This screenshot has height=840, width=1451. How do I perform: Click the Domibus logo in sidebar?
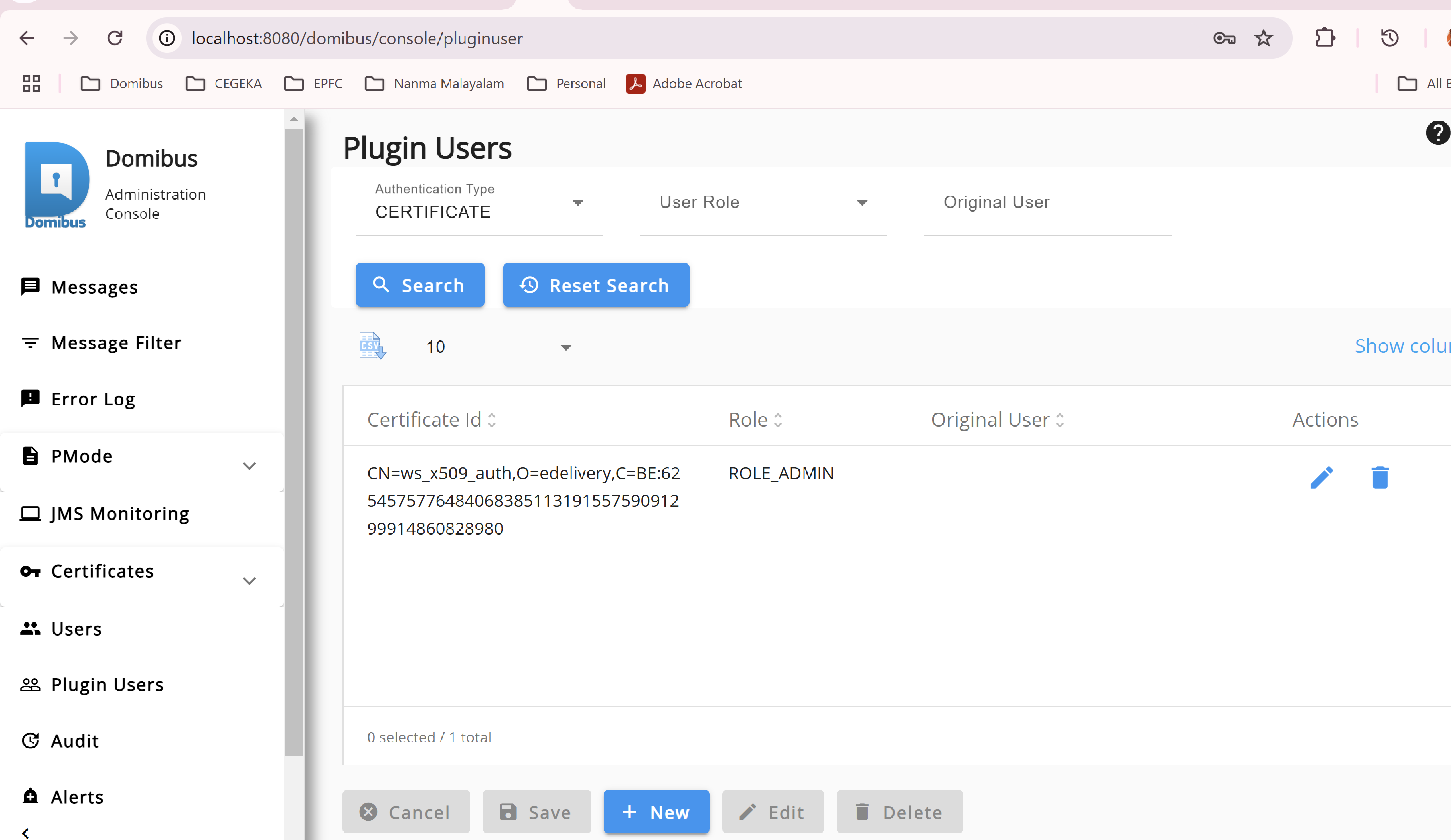(56, 185)
